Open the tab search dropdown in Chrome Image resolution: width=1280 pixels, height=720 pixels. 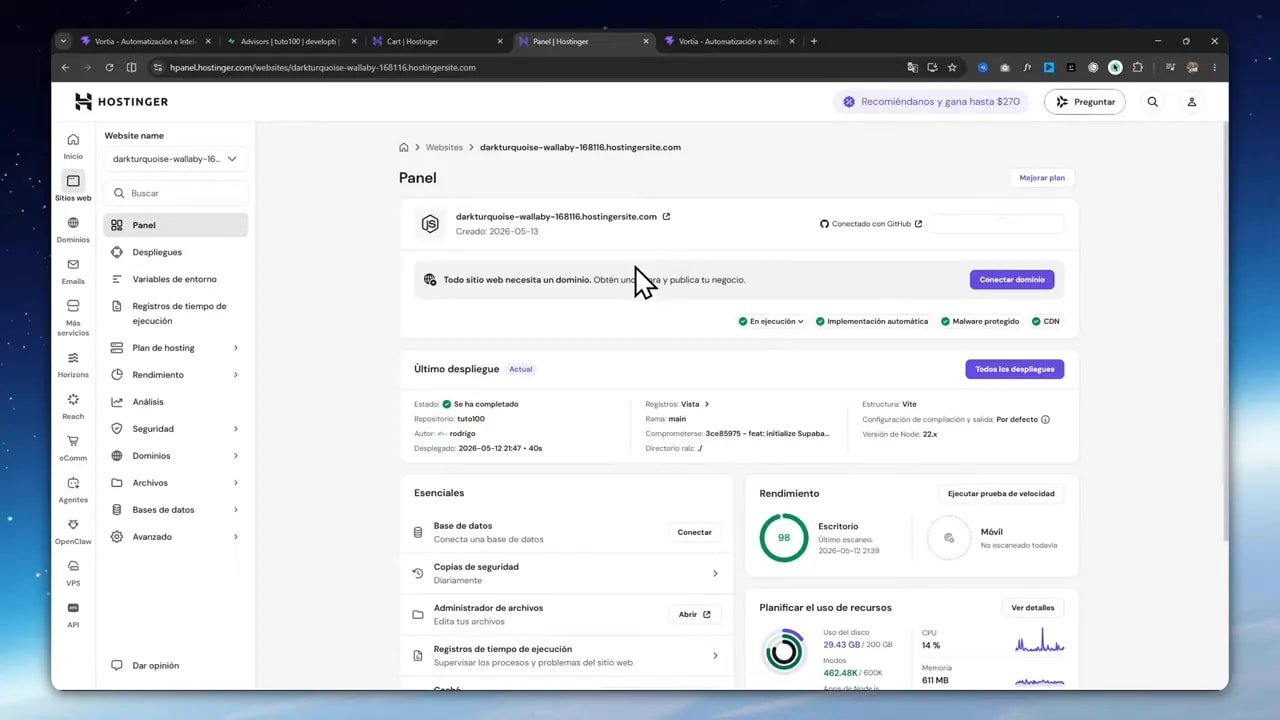pos(64,41)
